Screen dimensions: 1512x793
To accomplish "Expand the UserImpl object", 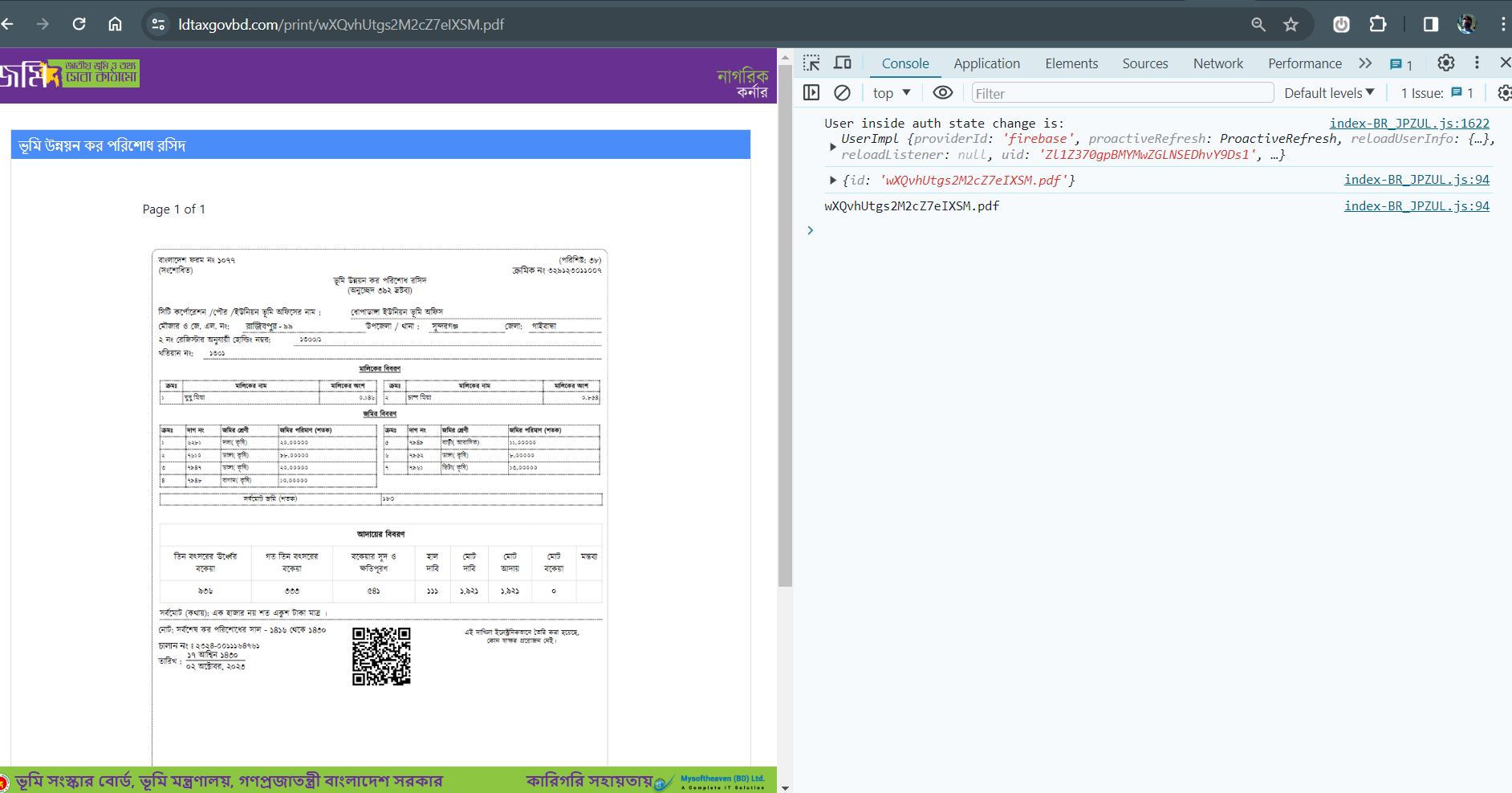I will point(832,146).
